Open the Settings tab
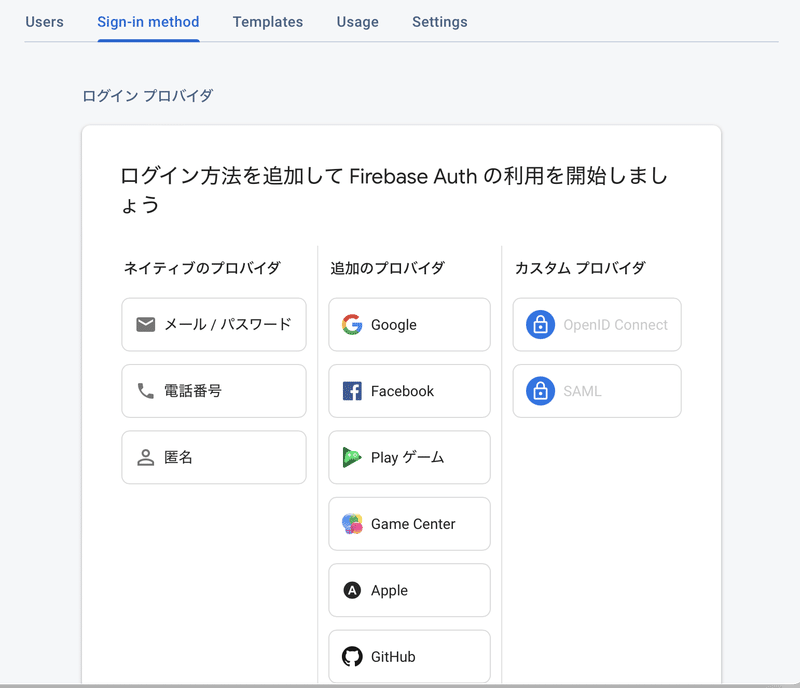 coord(440,22)
